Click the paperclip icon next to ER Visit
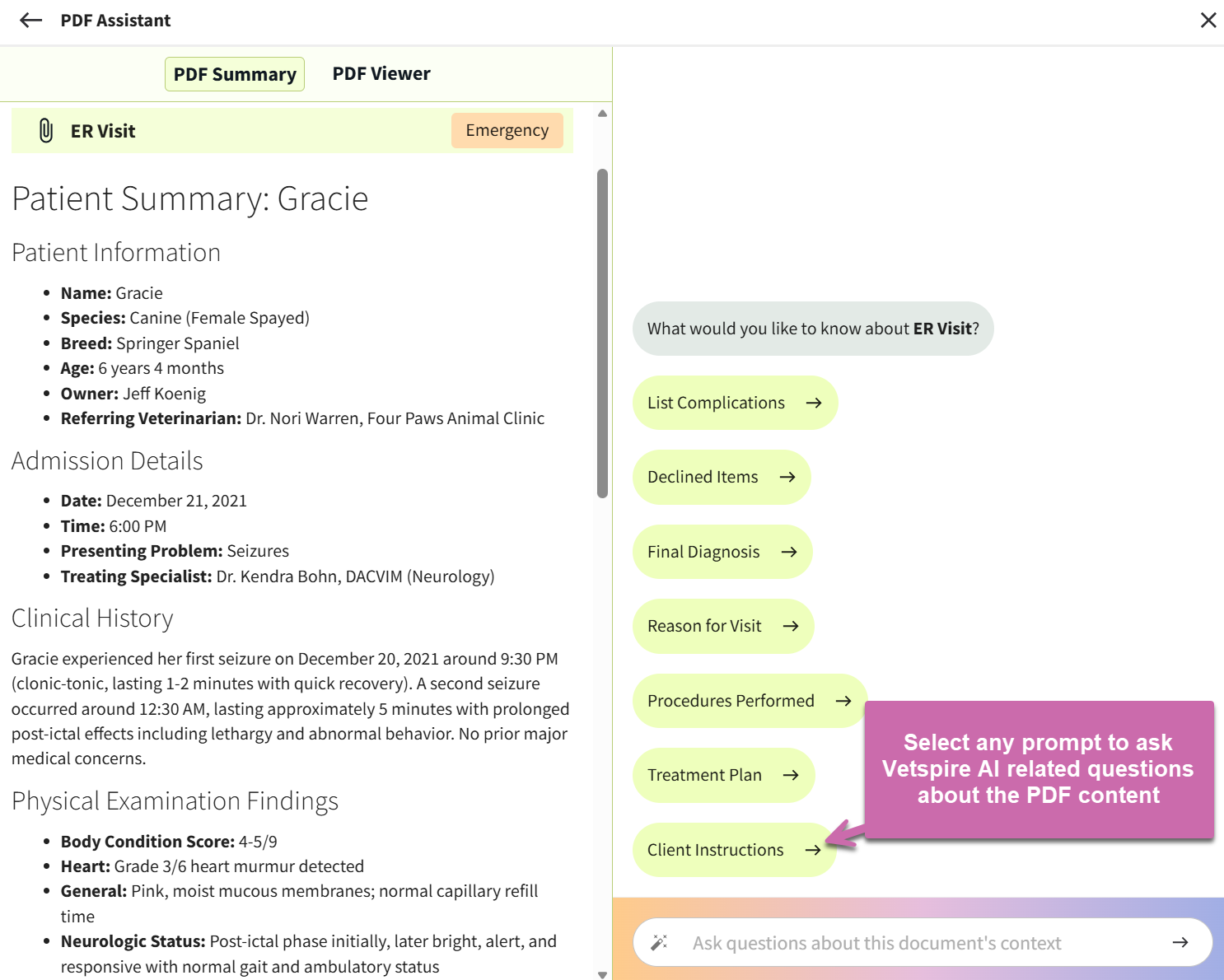The image size is (1224, 980). [45, 130]
